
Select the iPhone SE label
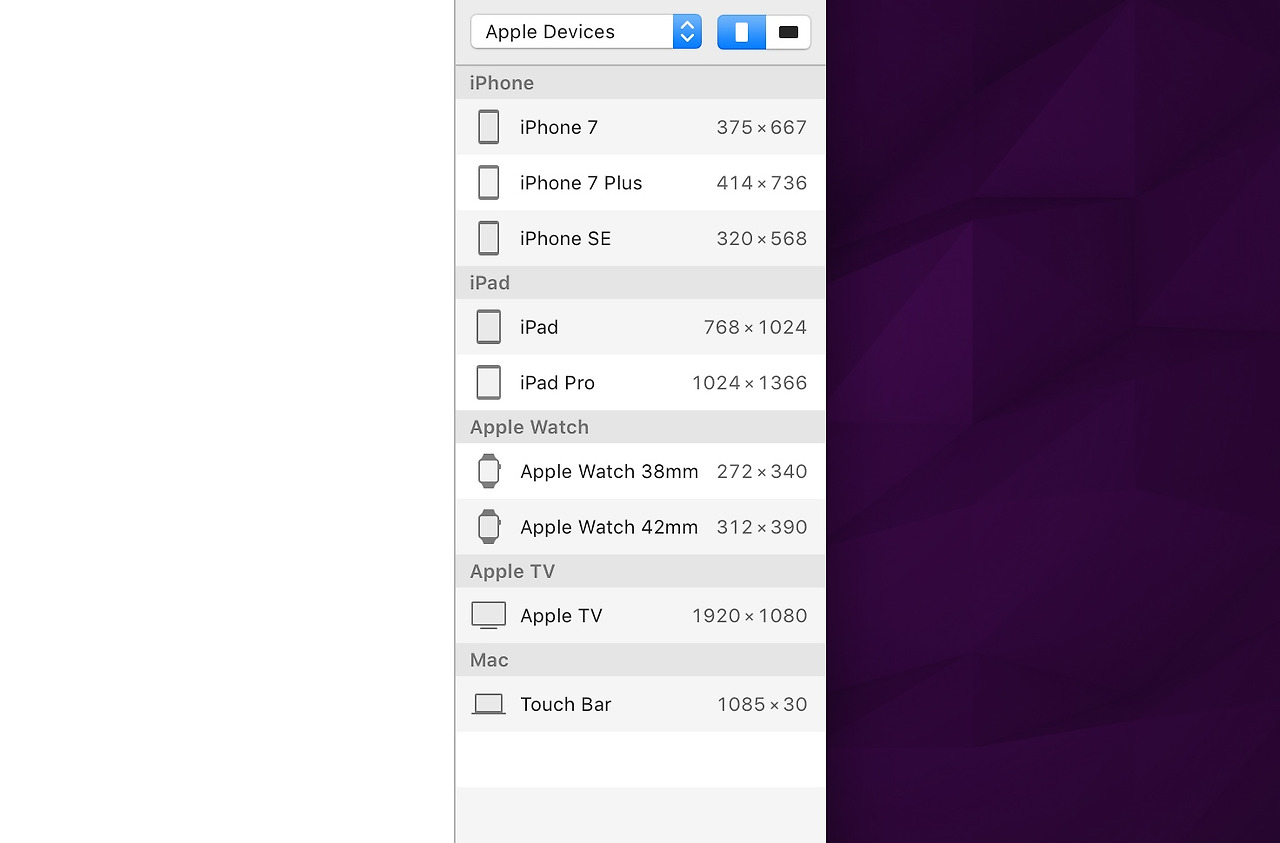tap(565, 238)
